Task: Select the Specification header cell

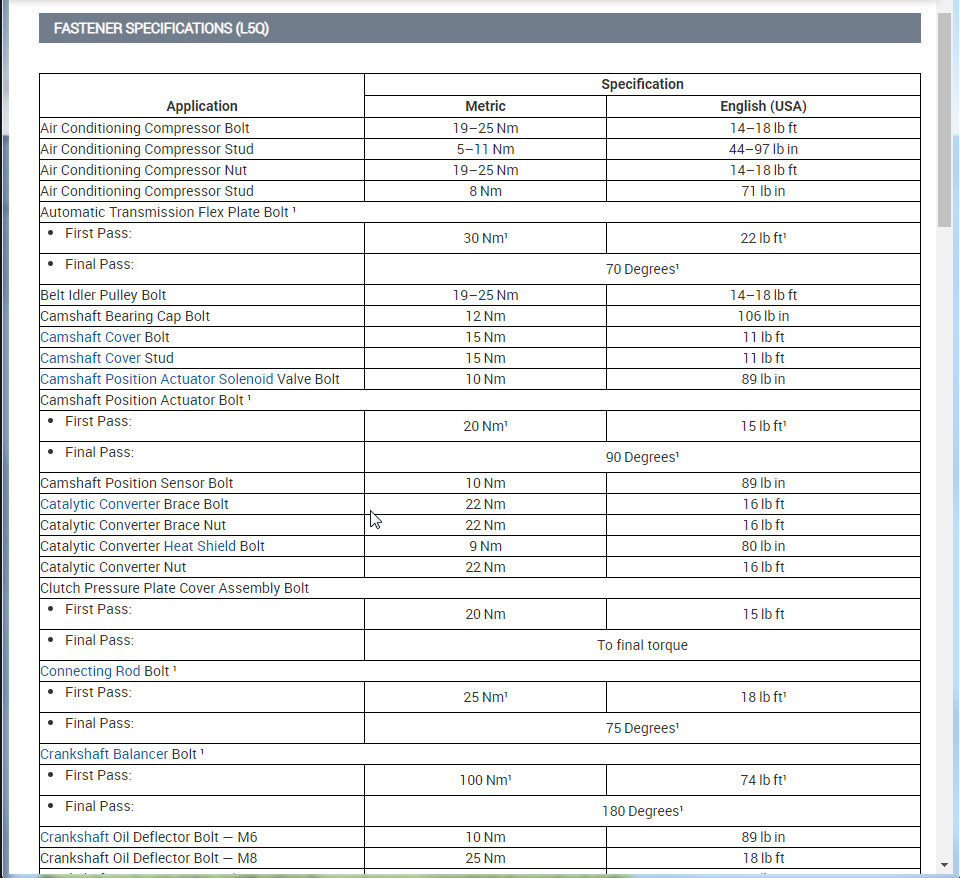Action: click(x=642, y=84)
